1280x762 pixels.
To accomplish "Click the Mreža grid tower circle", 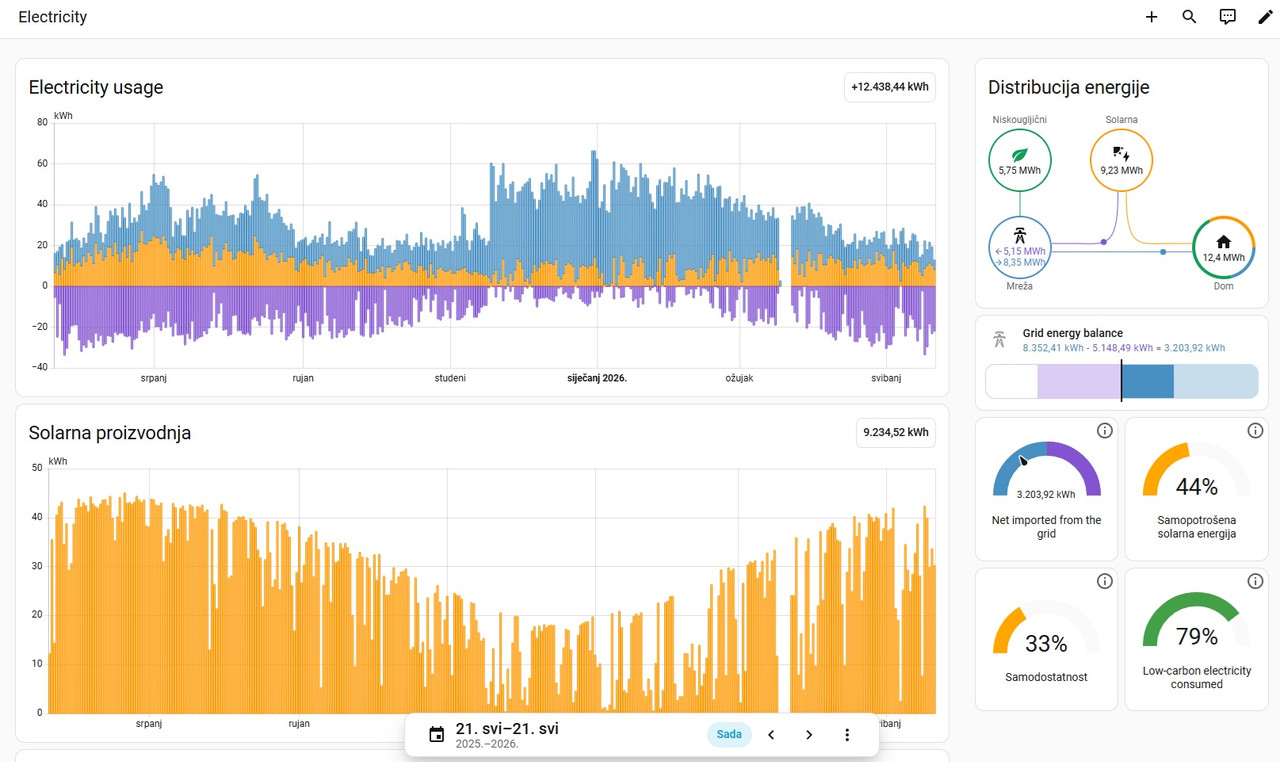I will pos(1020,248).
